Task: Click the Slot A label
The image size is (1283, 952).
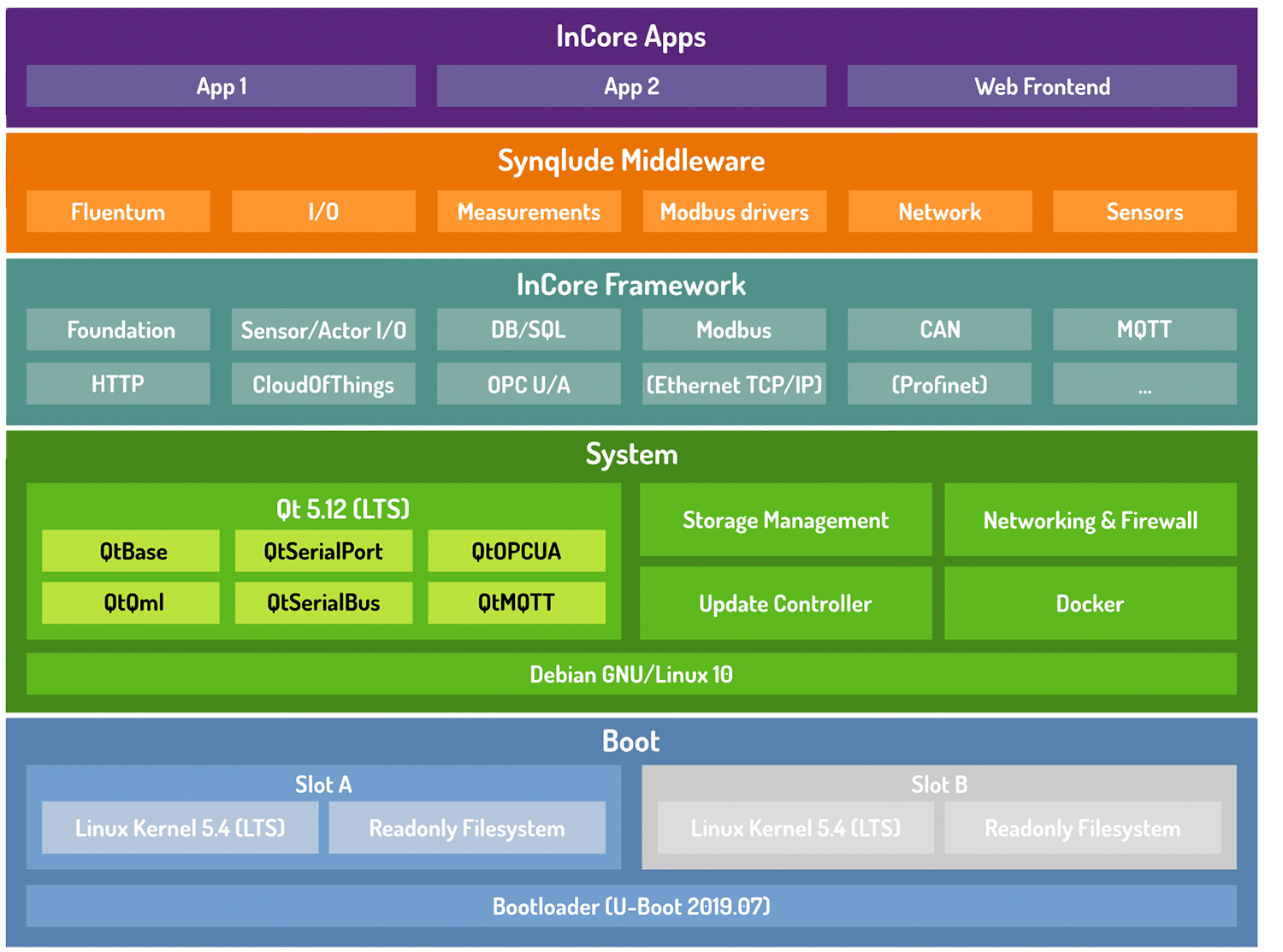Action: click(x=323, y=784)
